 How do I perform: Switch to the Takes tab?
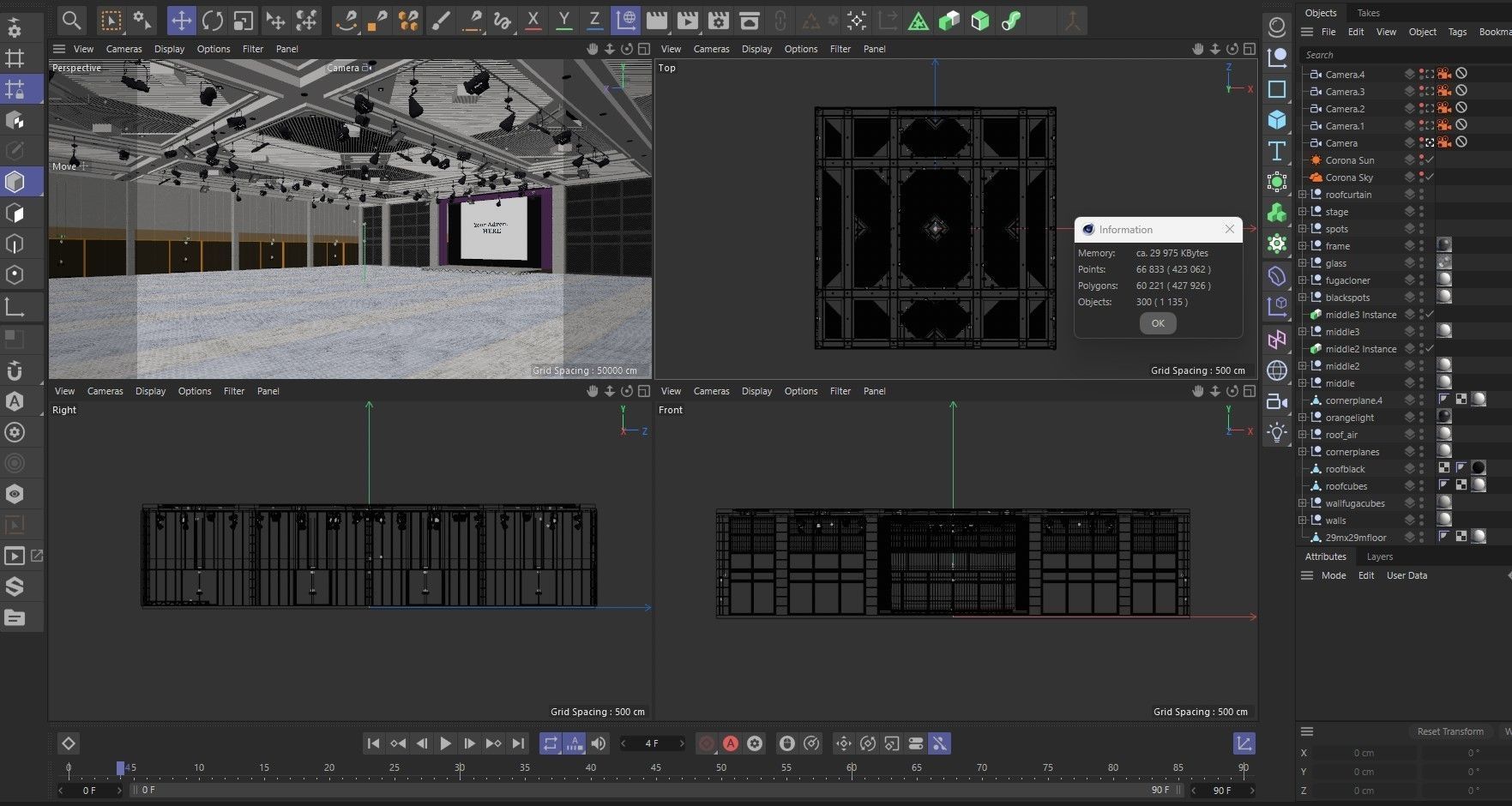click(1368, 13)
